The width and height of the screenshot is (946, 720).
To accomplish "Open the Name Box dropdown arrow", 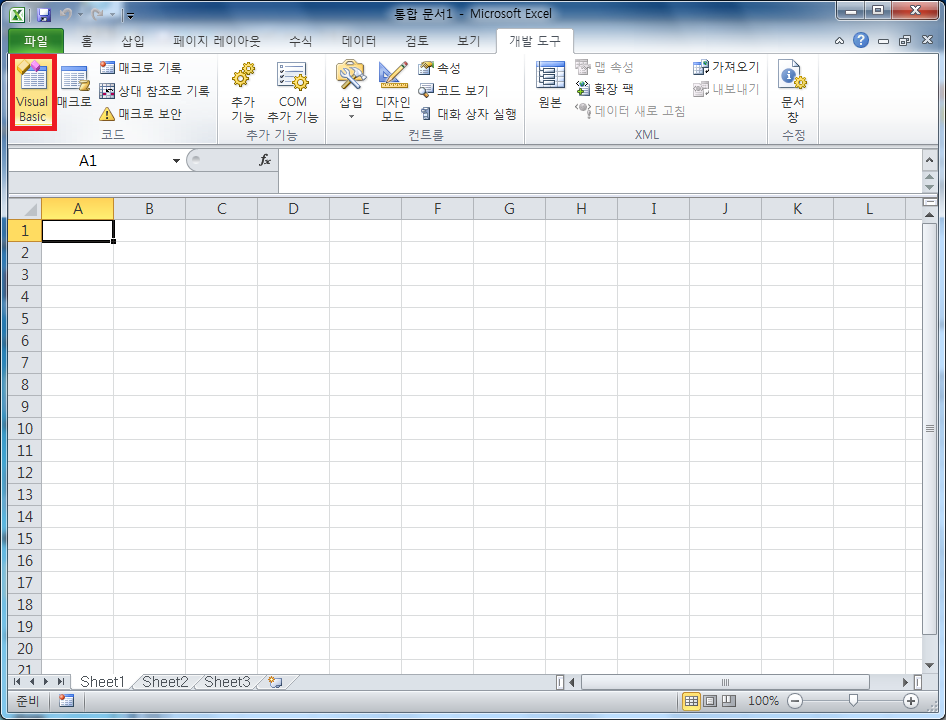I will [176, 161].
